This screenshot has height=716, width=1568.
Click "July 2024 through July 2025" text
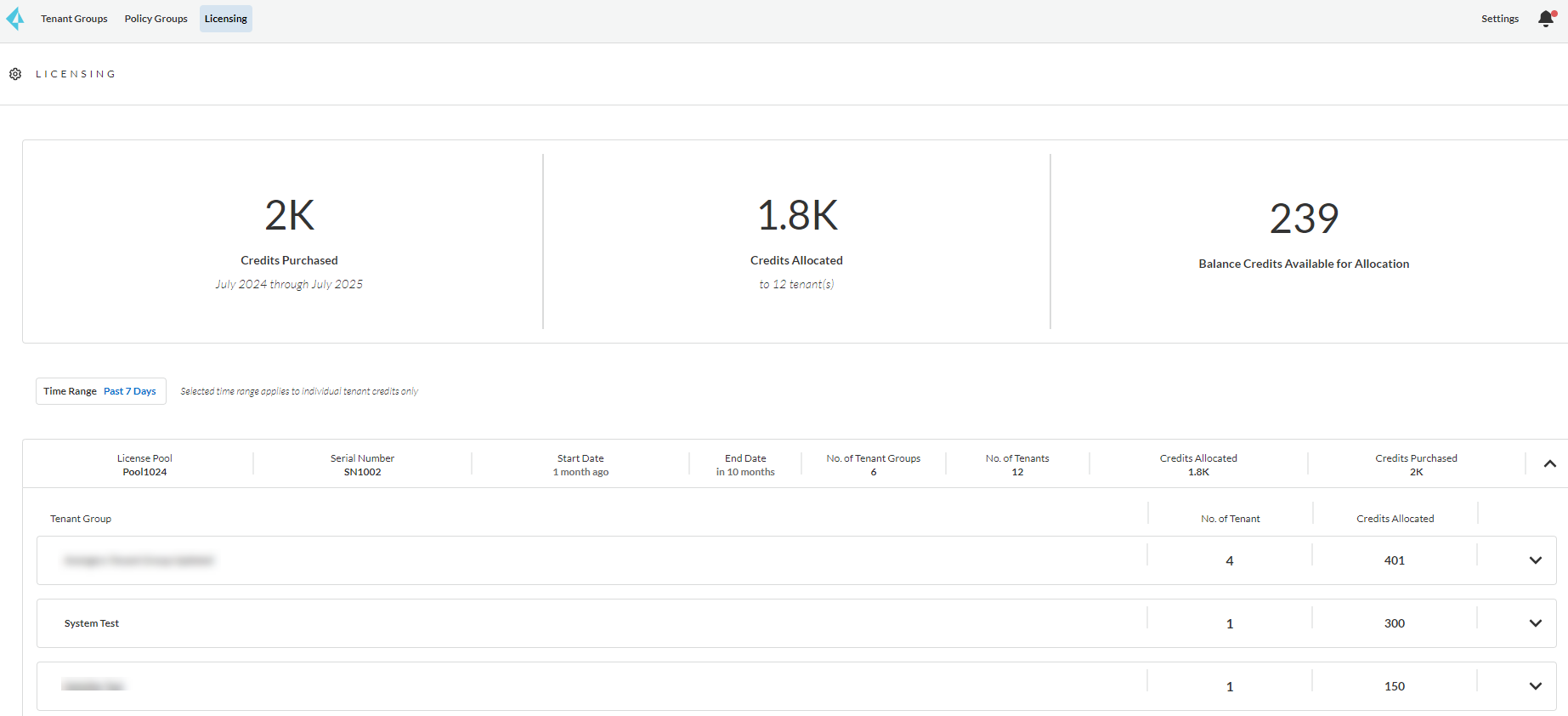coord(289,284)
